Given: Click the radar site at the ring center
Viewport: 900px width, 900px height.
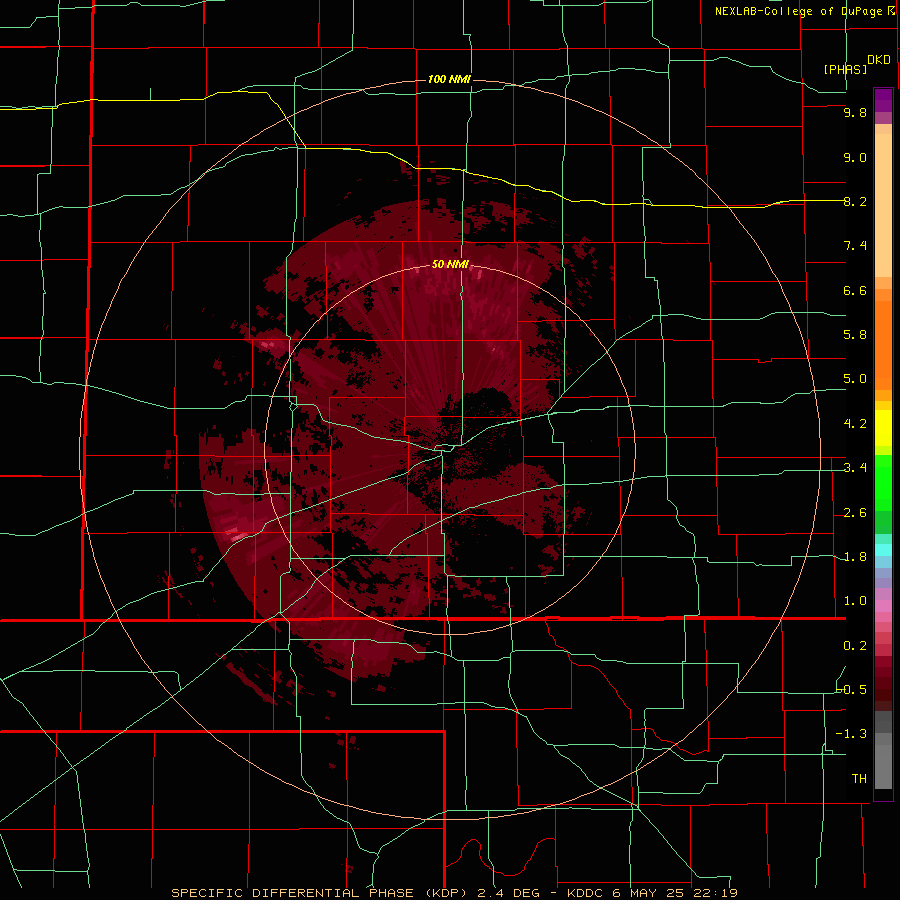Looking at the screenshot, I should tap(450, 450).
